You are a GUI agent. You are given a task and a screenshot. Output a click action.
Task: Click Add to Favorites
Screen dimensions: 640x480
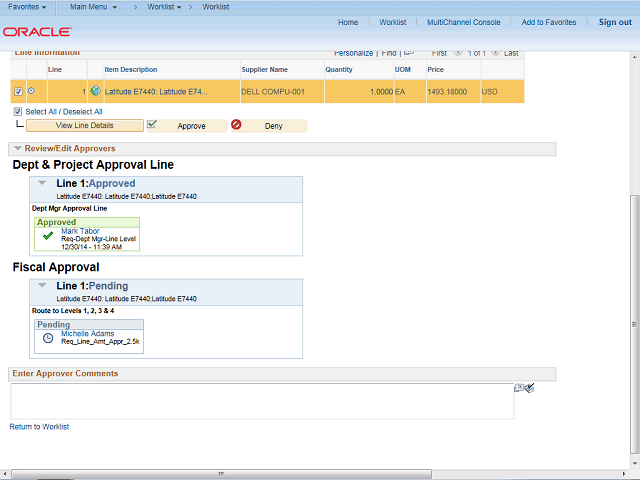pos(549,22)
